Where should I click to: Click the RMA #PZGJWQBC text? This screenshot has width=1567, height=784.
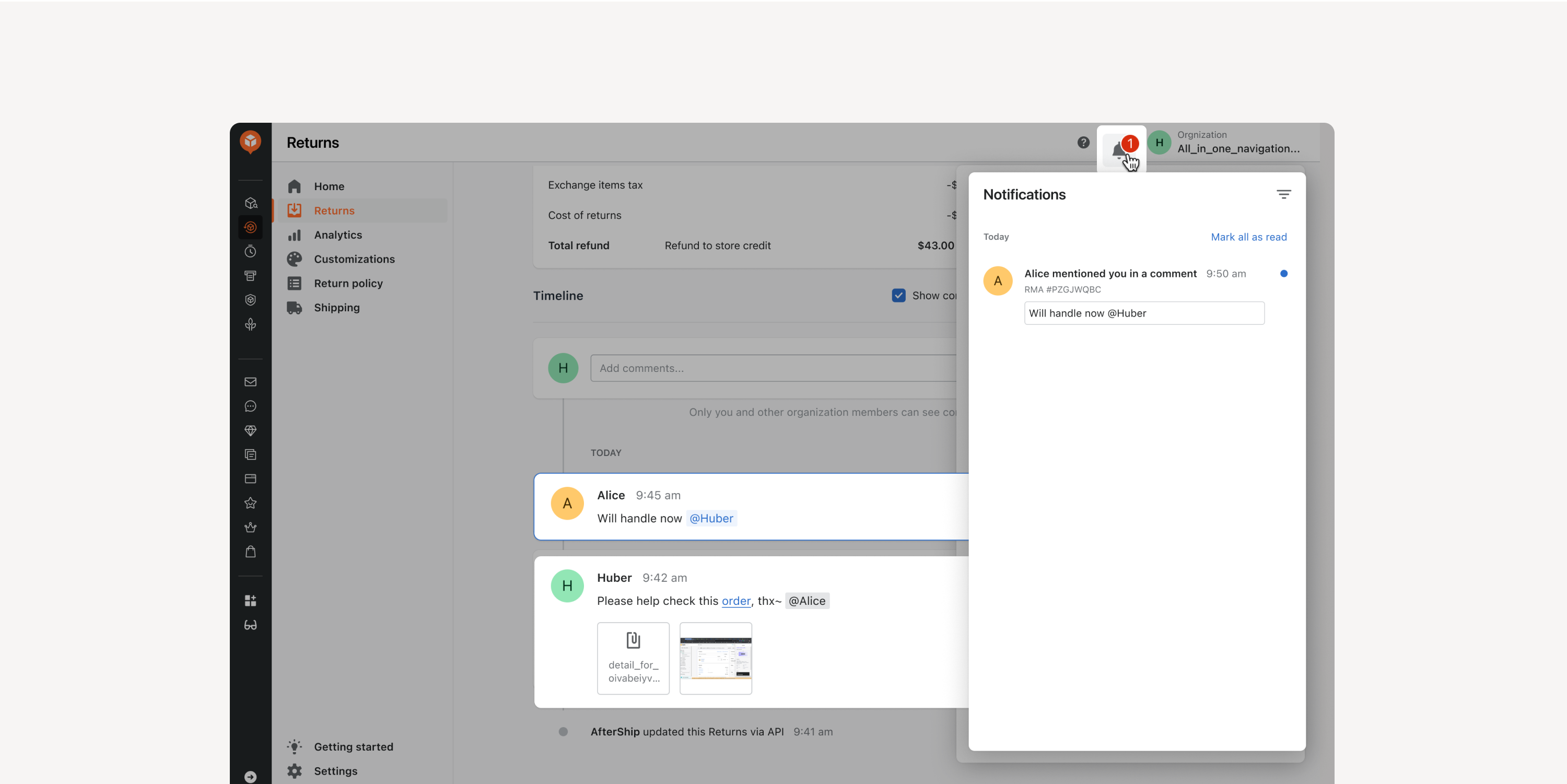[x=1062, y=289]
